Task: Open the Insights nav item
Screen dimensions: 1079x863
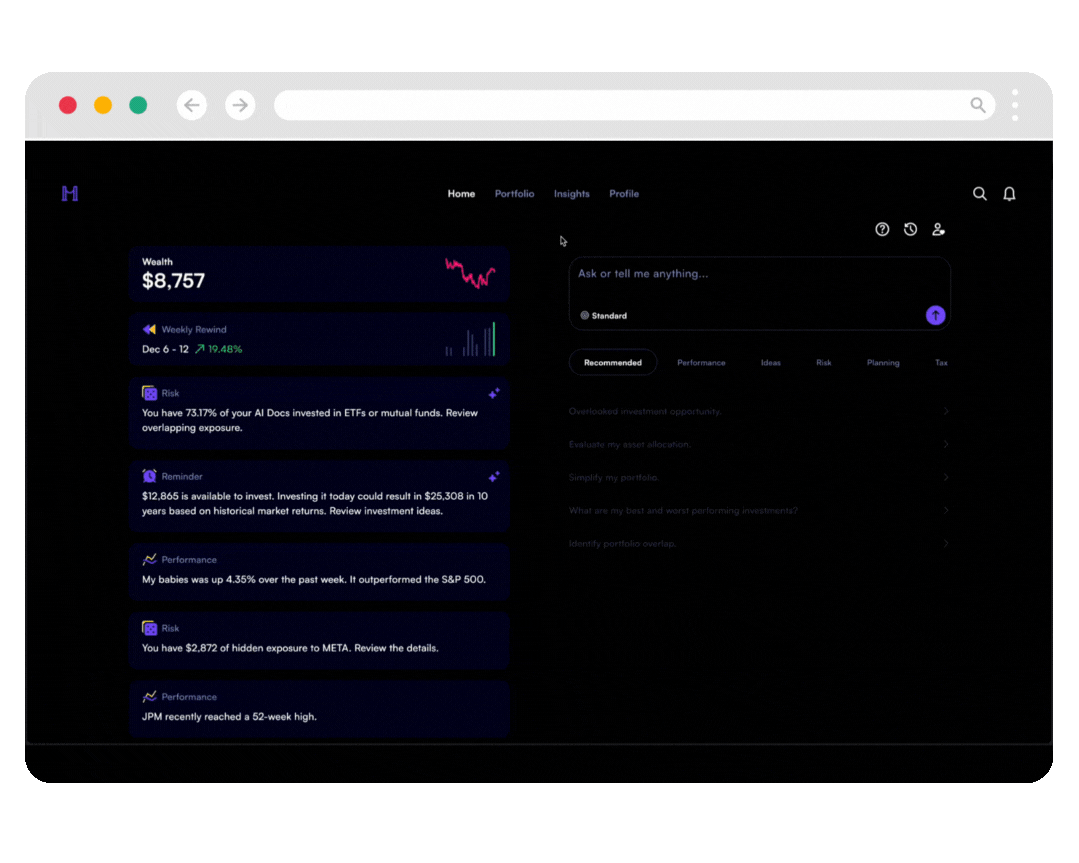Action: (571, 194)
